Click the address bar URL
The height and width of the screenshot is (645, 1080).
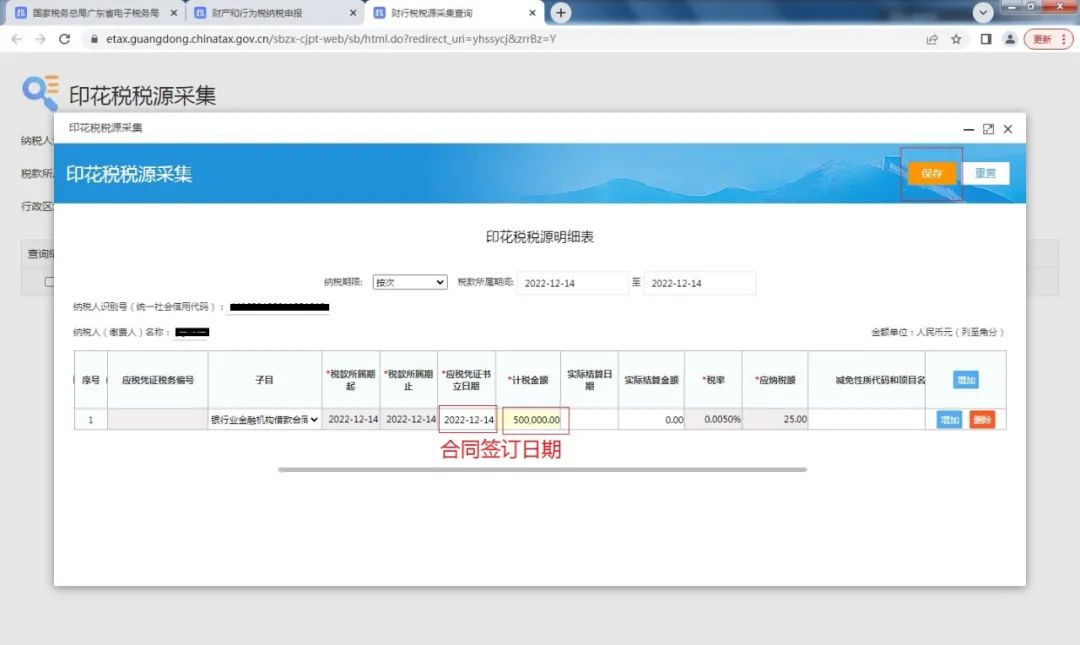331,39
